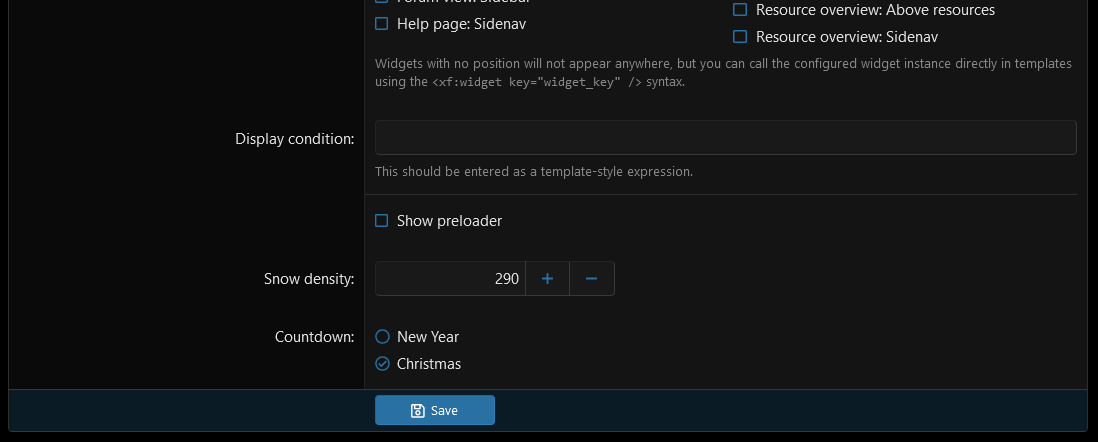Viewport: 1098px width, 442px height.
Task: Tick the partially visible Forum view checkbox
Action: (382, 2)
